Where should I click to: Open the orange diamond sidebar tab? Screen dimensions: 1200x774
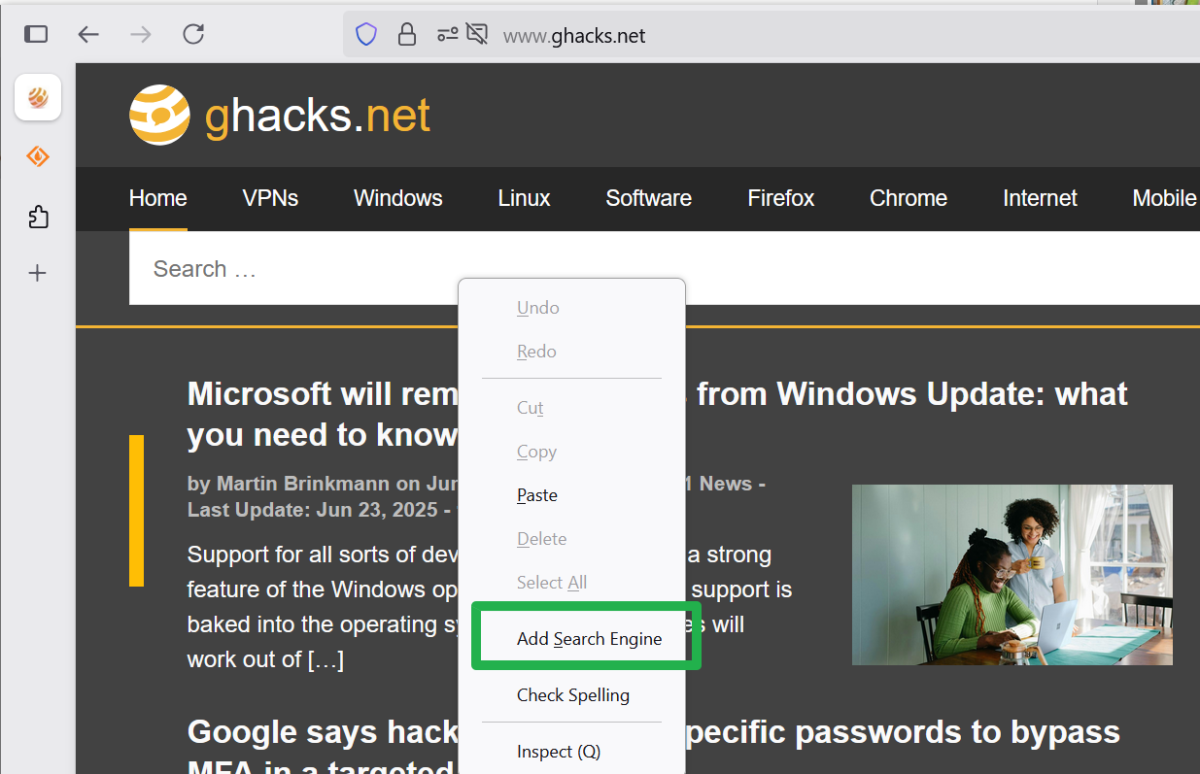[38, 157]
